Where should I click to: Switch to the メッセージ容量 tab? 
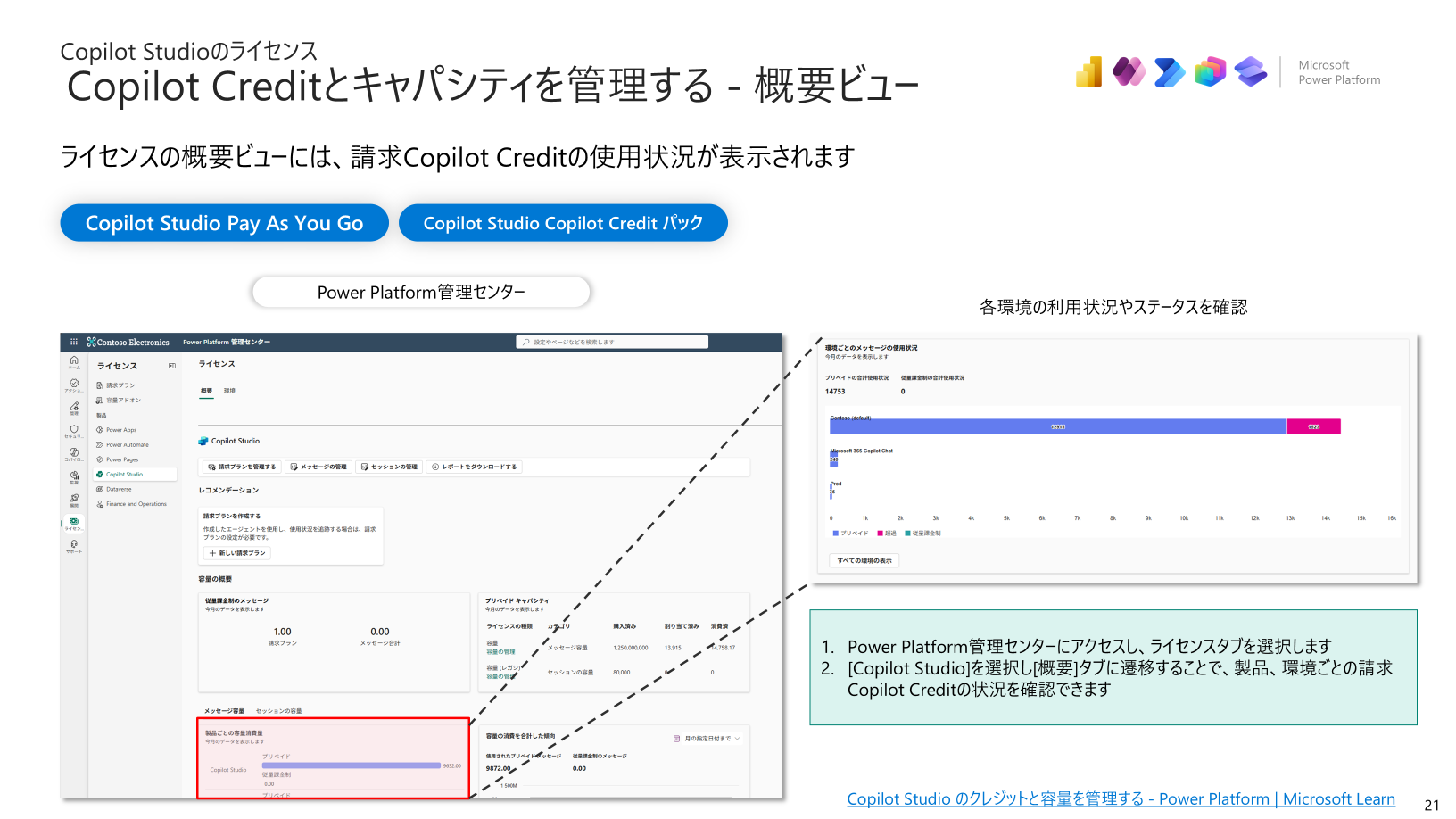(224, 711)
